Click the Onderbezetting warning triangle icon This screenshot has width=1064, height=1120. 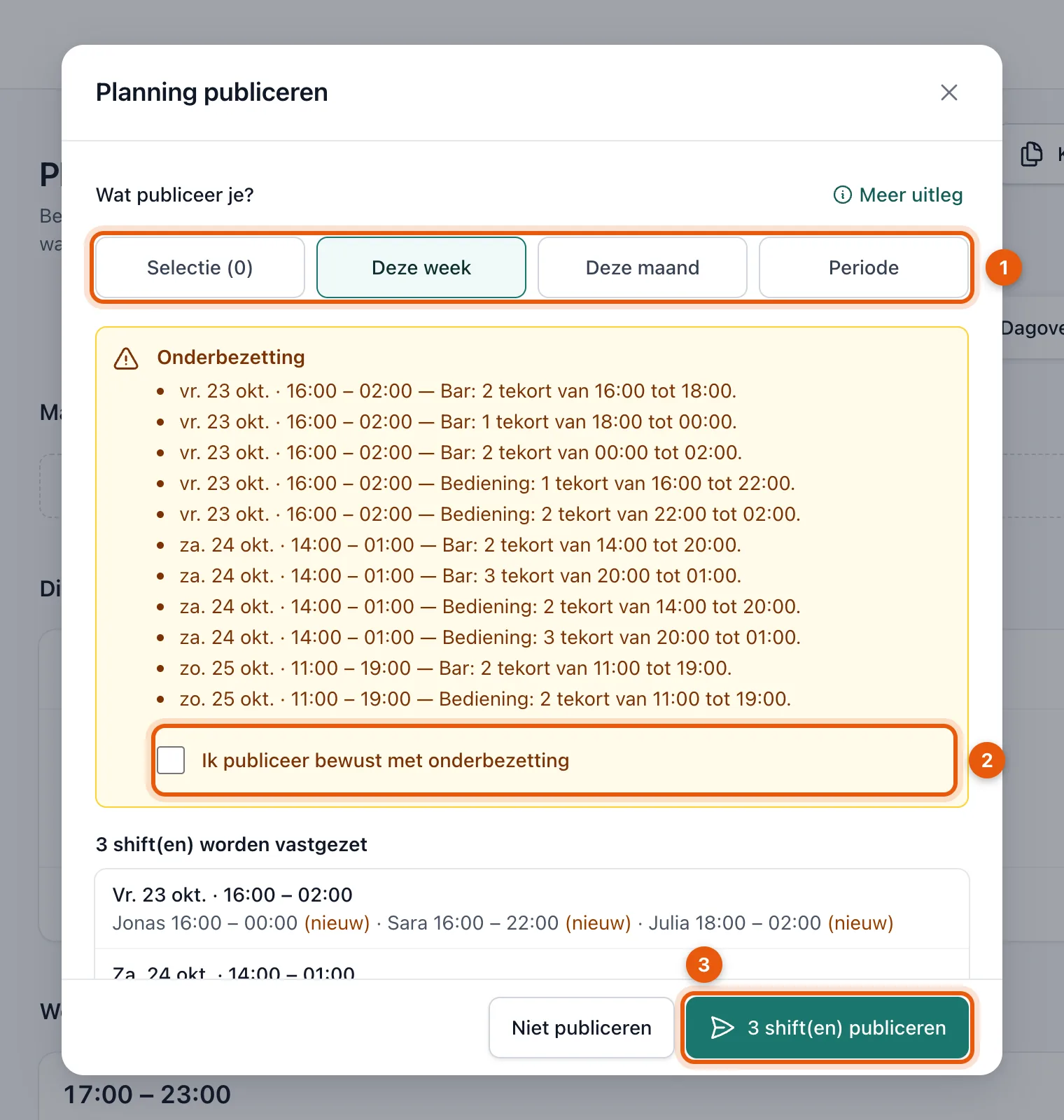pyautogui.click(x=126, y=358)
